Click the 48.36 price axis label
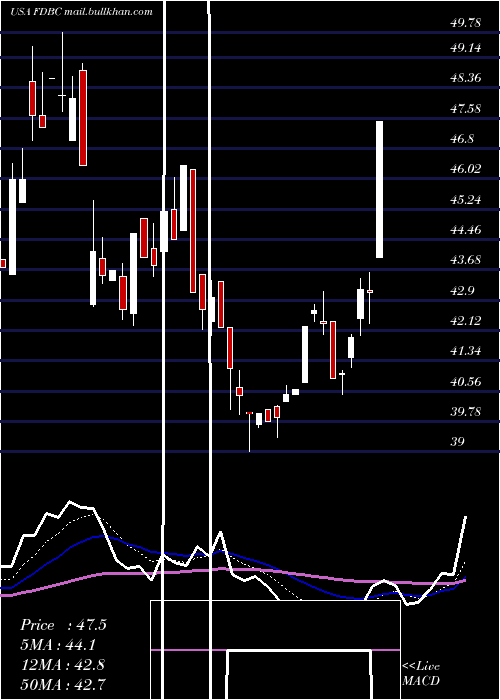500x700 pixels. [x=466, y=78]
